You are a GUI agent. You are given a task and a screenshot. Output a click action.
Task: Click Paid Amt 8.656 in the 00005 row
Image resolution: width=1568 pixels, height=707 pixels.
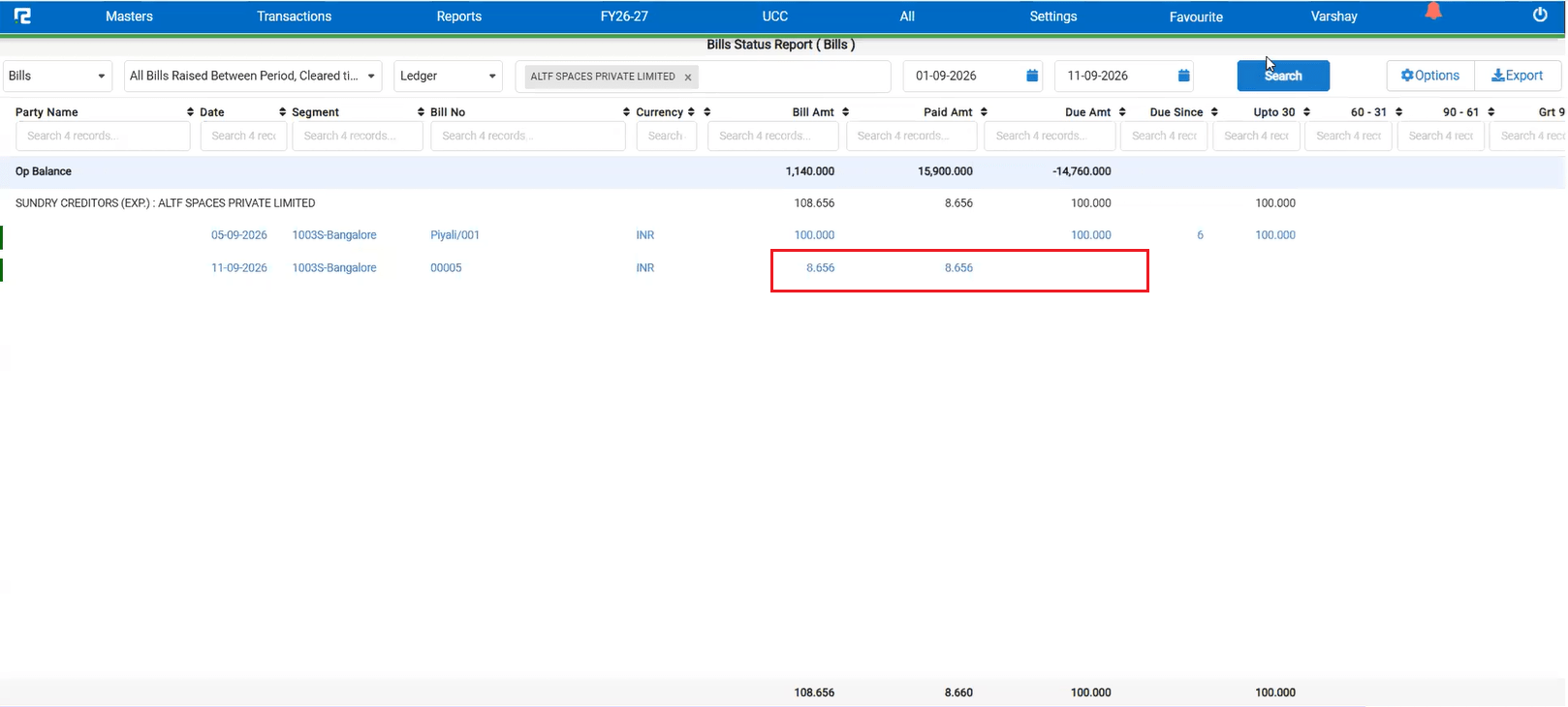(x=958, y=268)
